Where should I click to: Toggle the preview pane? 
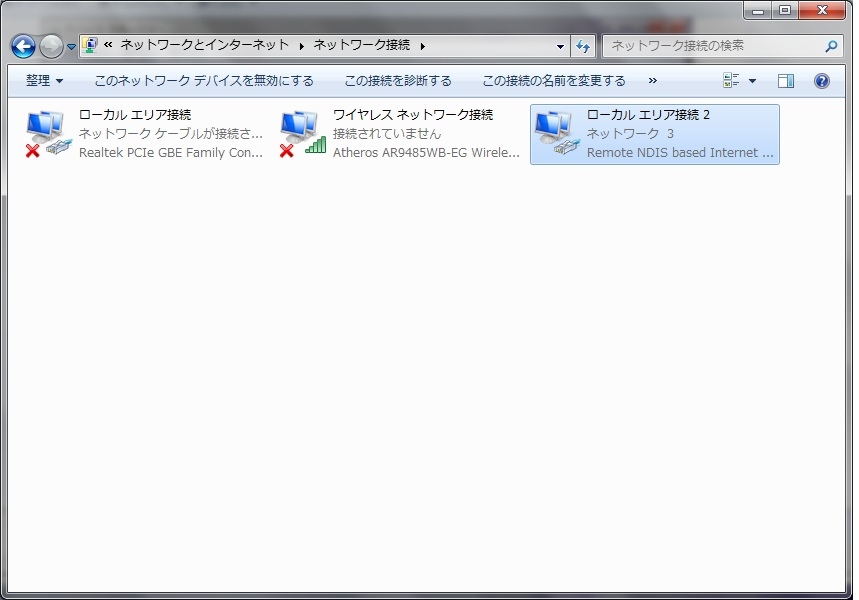[786, 81]
